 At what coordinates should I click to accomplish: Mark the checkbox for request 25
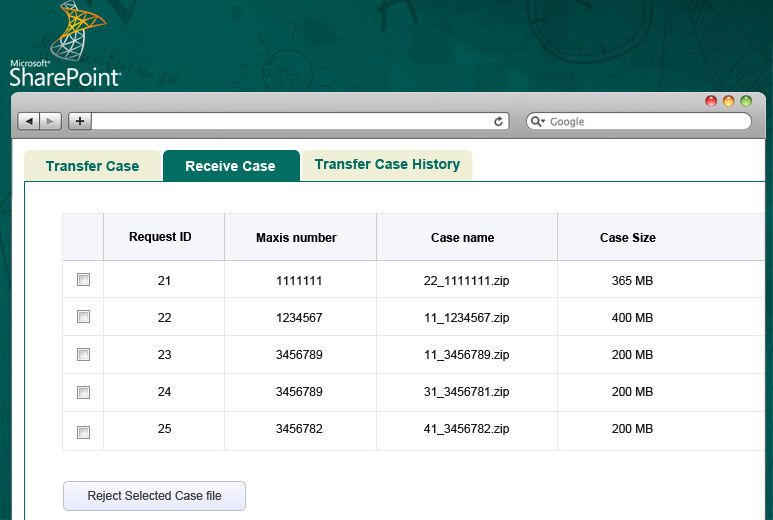(83, 432)
